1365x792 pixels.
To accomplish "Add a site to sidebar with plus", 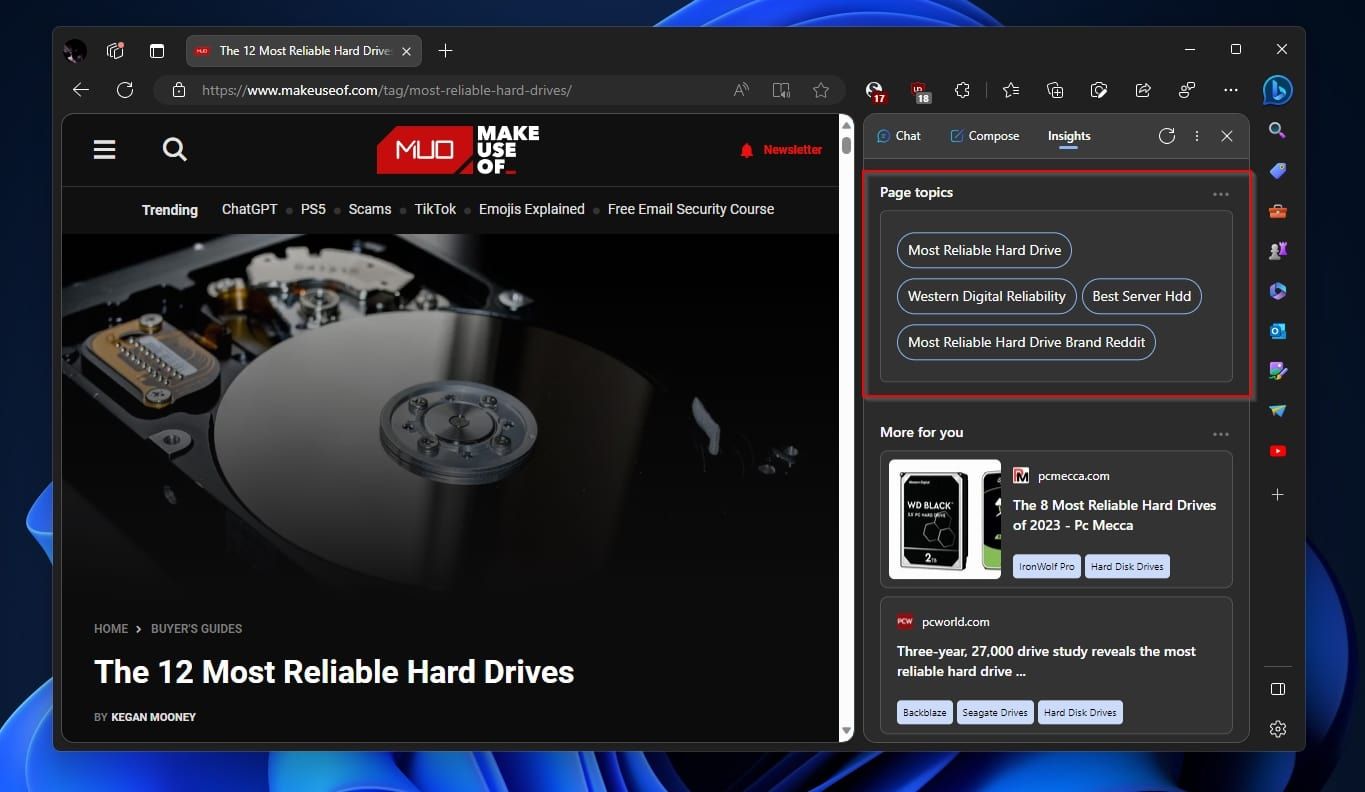I will [1277, 495].
